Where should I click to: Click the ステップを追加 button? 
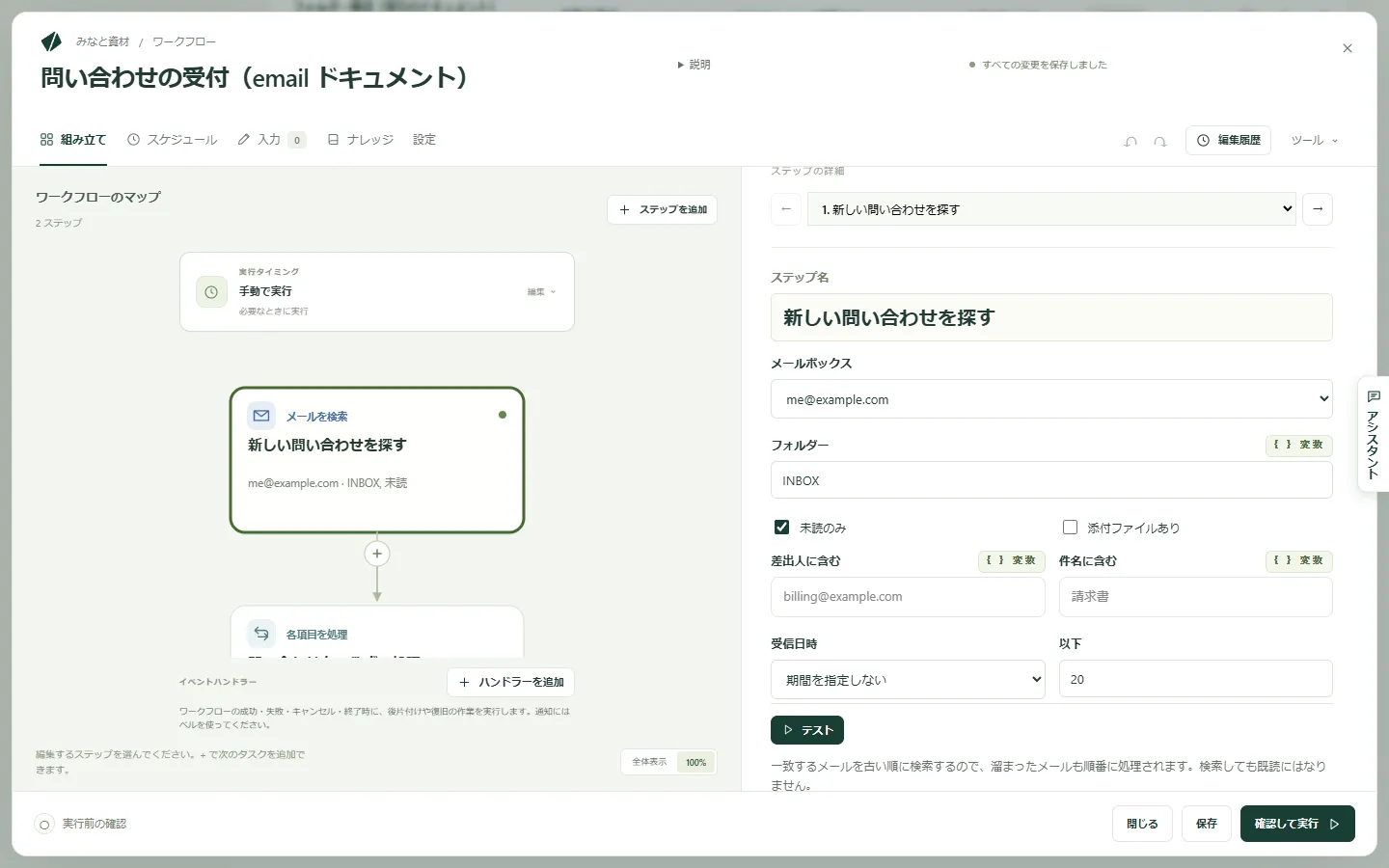coord(662,210)
